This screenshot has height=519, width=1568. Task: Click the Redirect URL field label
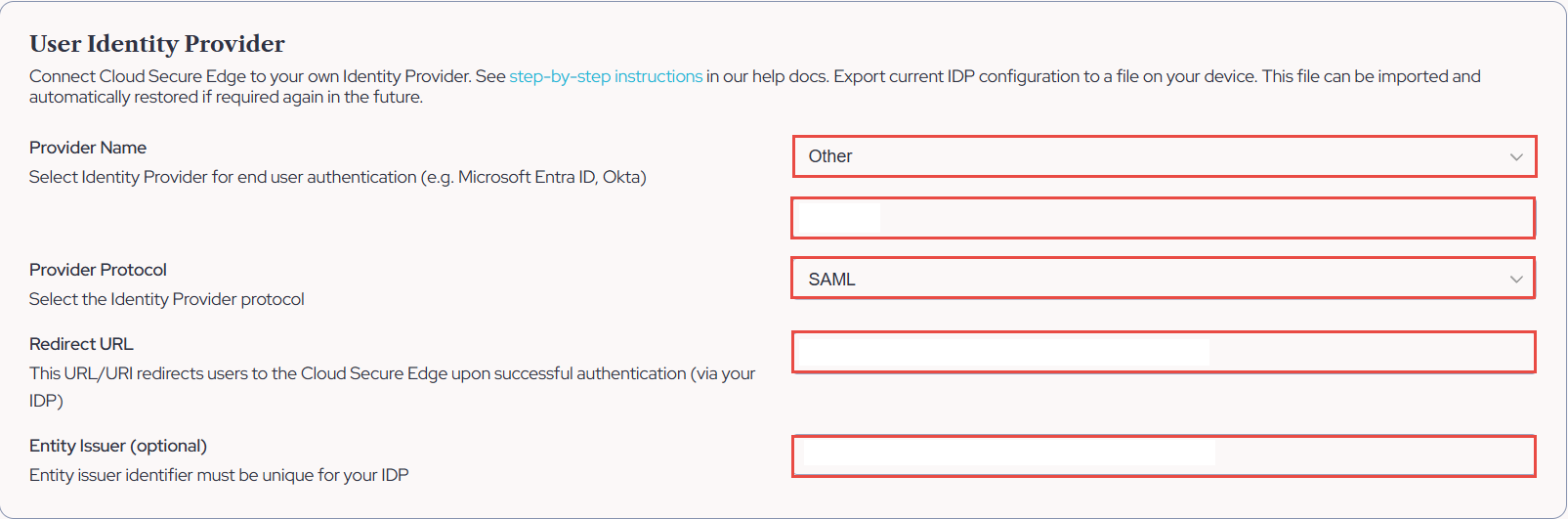click(x=81, y=344)
